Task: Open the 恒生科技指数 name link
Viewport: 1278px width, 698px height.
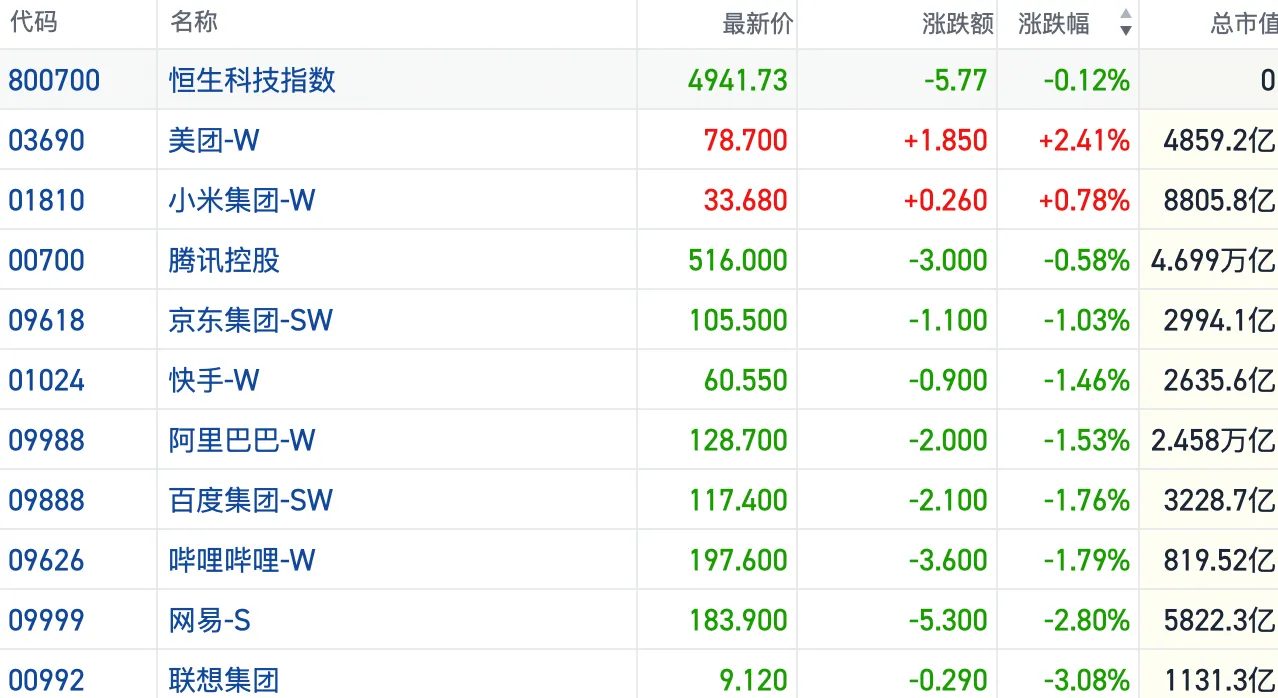Action: click(x=252, y=80)
